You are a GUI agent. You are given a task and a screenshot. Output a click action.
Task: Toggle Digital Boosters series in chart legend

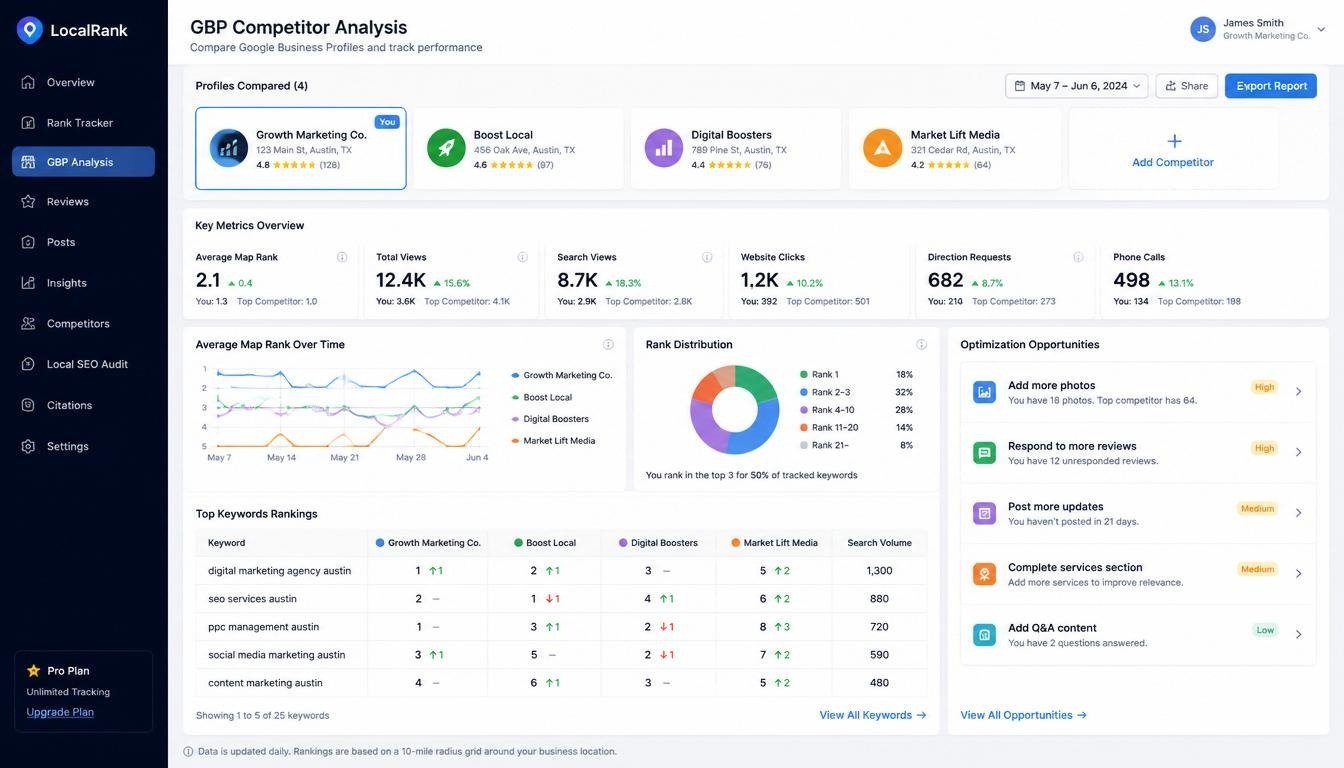coord(549,419)
